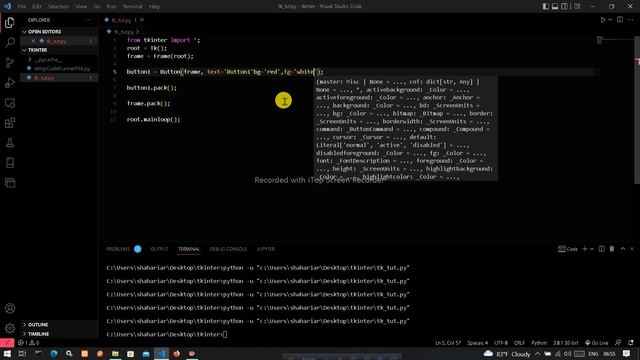The width and height of the screenshot is (640, 360).
Task: Open Microsoft Edge from the taskbar
Action: (53, 353)
